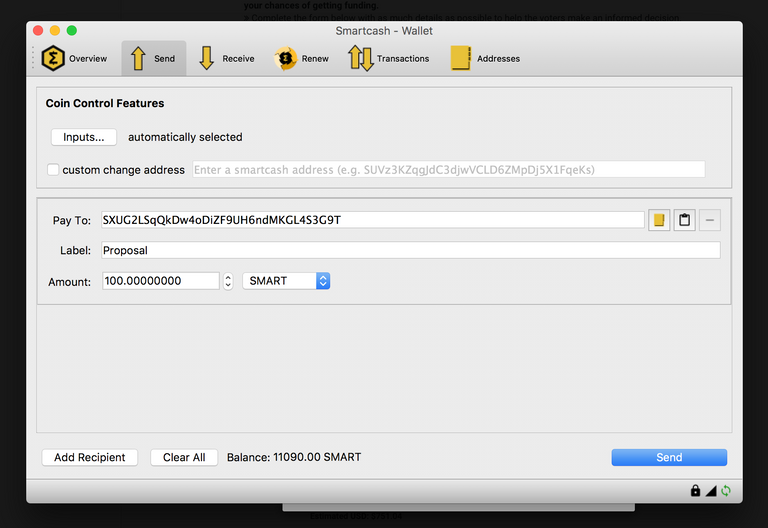Open the Transactions tab

pos(389,58)
